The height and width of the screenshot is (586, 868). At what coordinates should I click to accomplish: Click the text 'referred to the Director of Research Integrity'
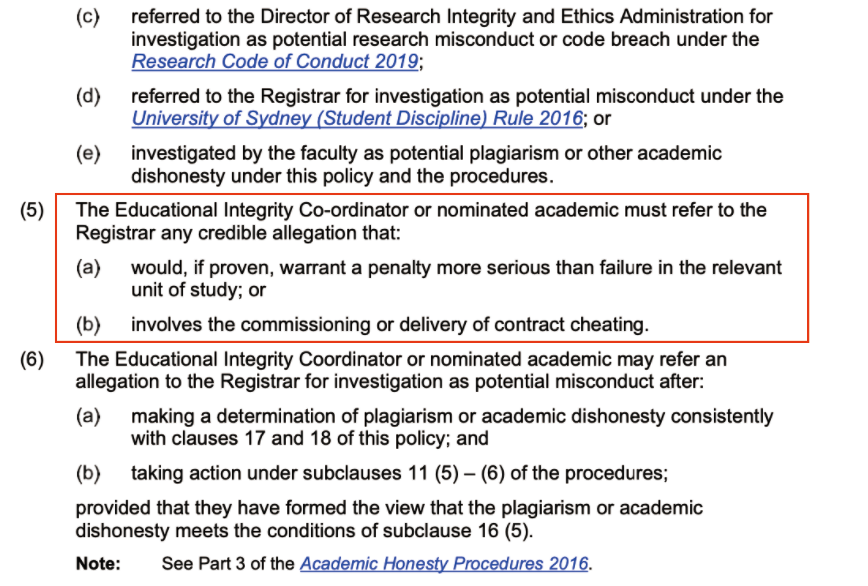(330, 19)
